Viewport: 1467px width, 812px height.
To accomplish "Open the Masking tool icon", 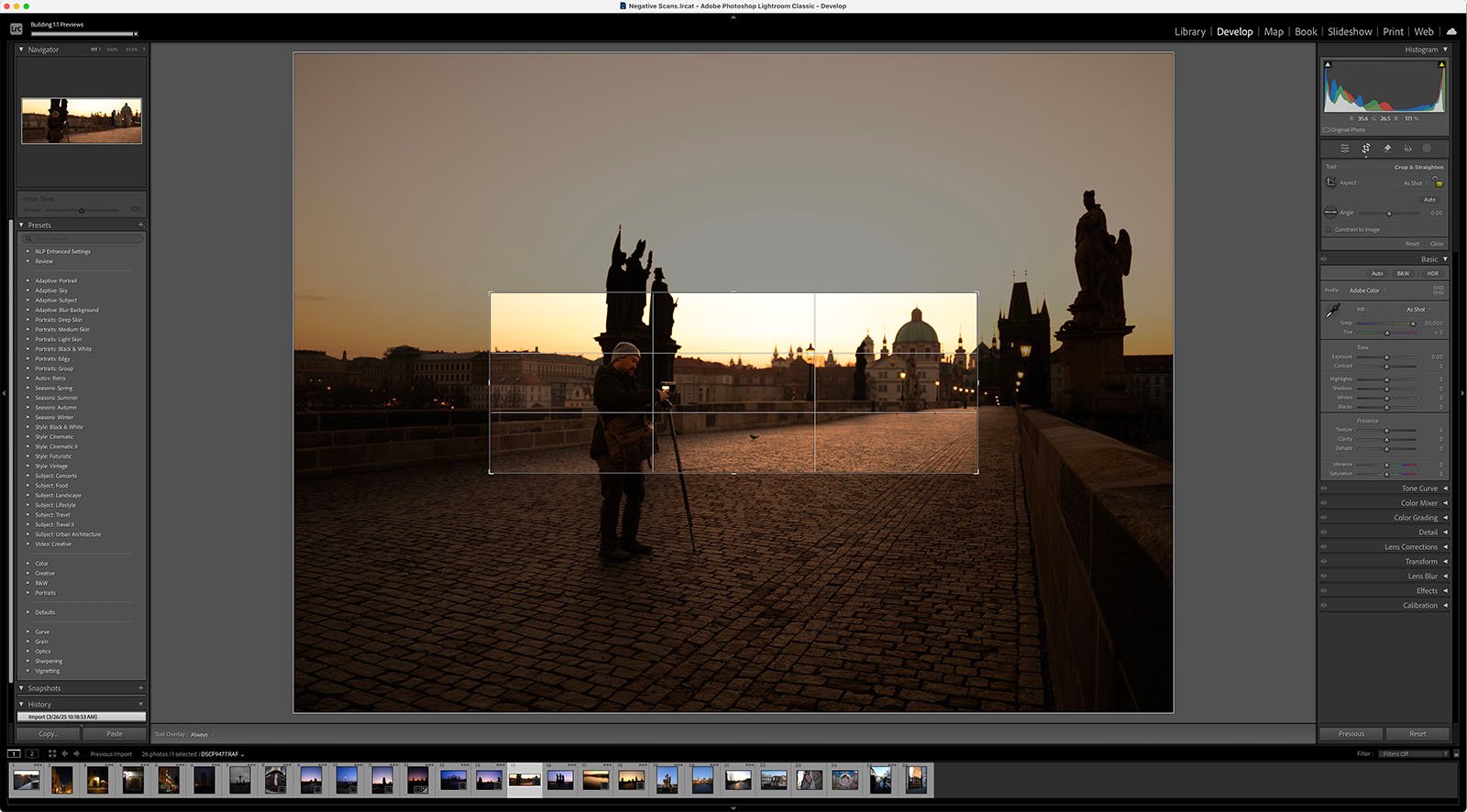I will [x=1427, y=148].
